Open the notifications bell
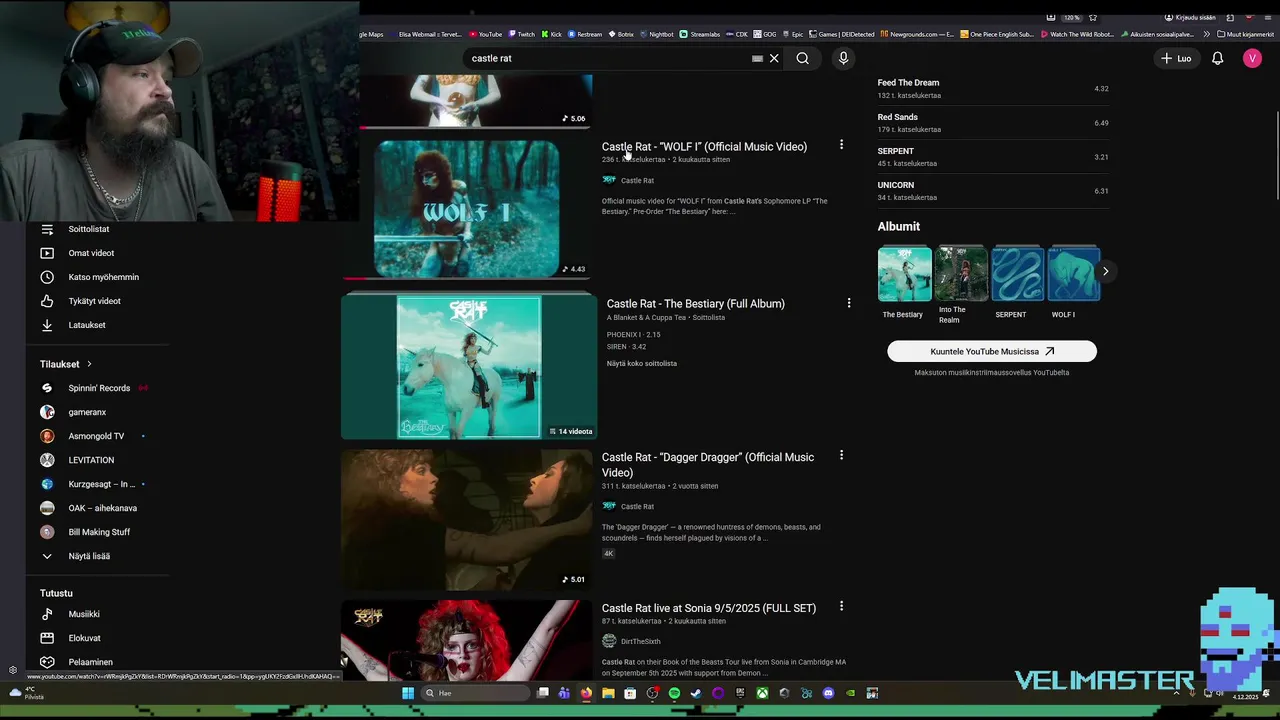The width and height of the screenshot is (1280, 720). tap(1217, 58)
